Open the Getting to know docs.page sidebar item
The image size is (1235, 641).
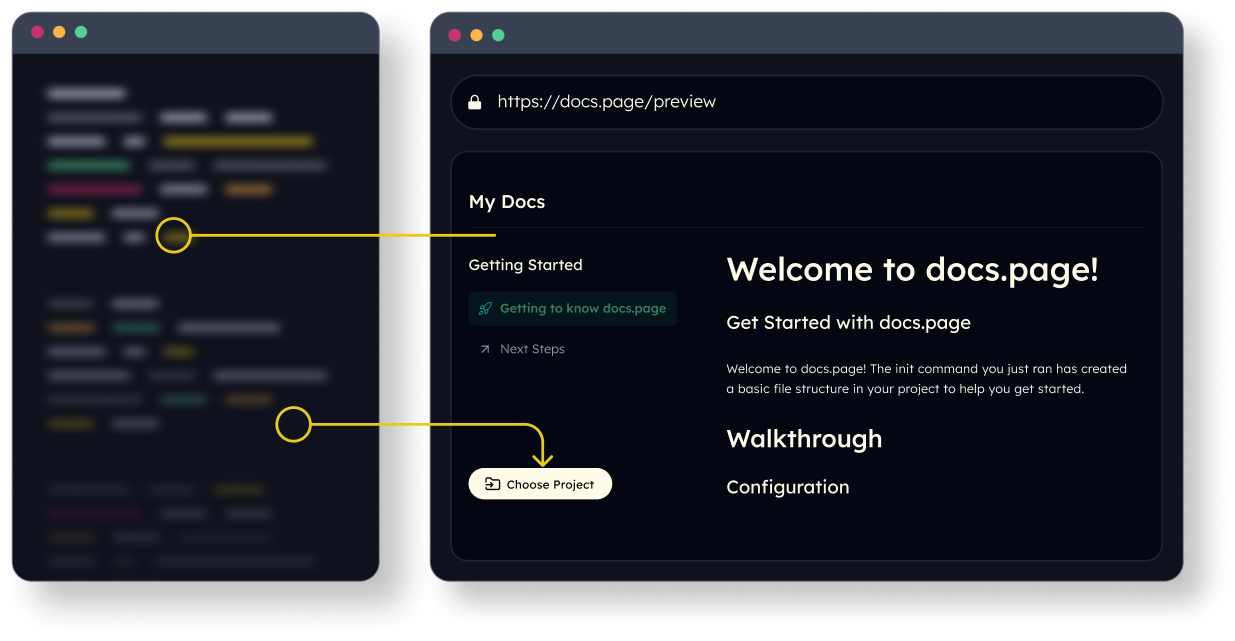(582, 309)
